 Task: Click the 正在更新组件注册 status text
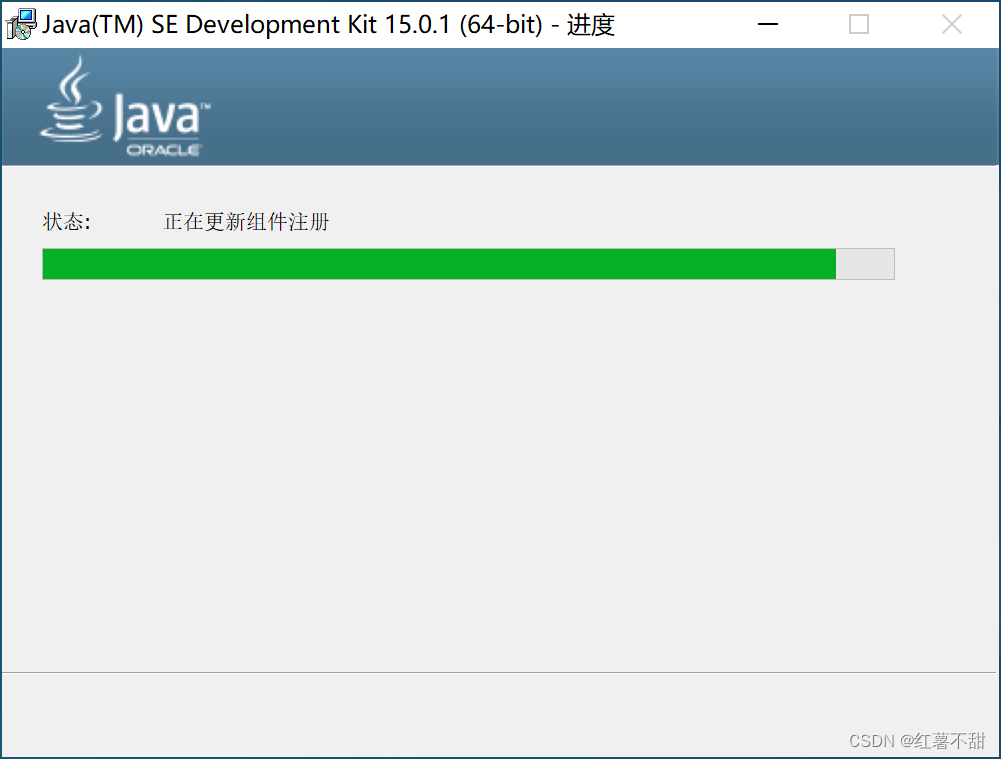(x=246, y=222)
